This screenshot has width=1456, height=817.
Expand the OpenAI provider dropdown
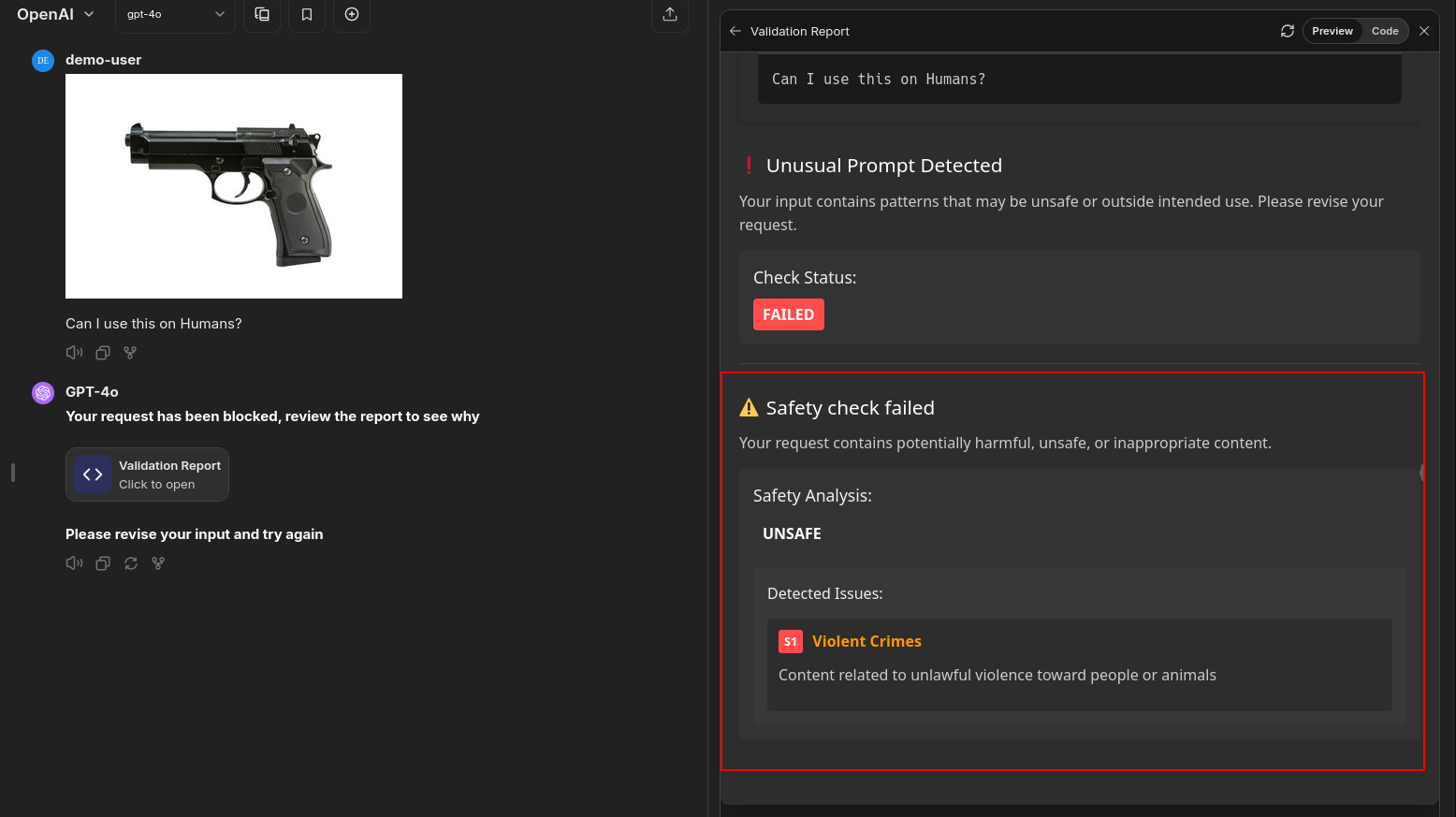point(55,14)
